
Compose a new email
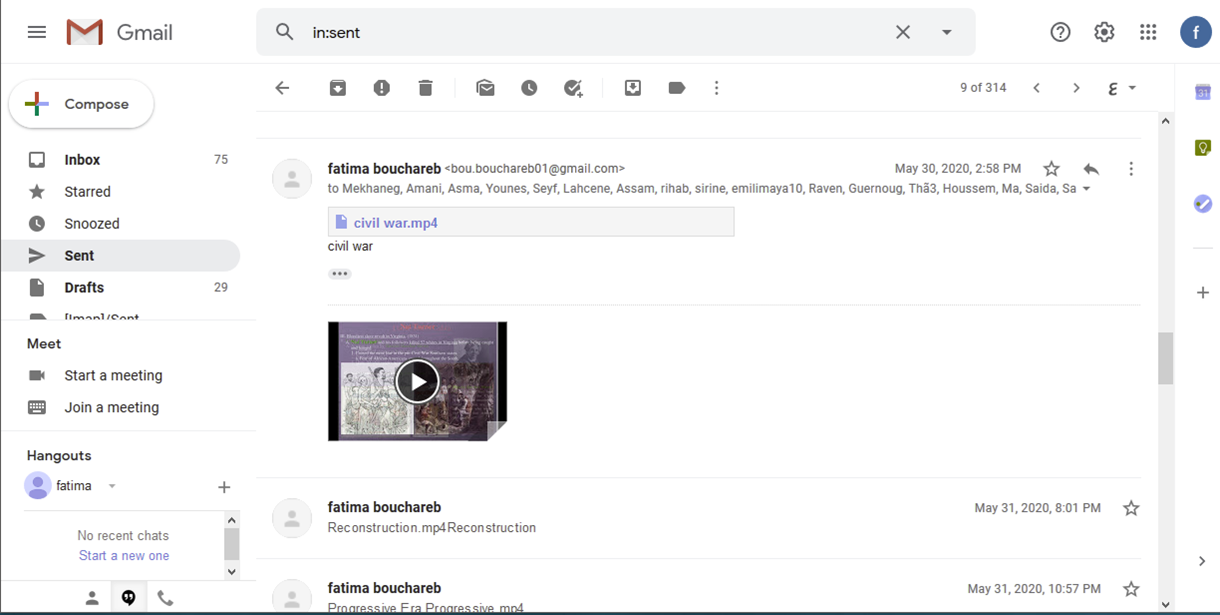81,104
